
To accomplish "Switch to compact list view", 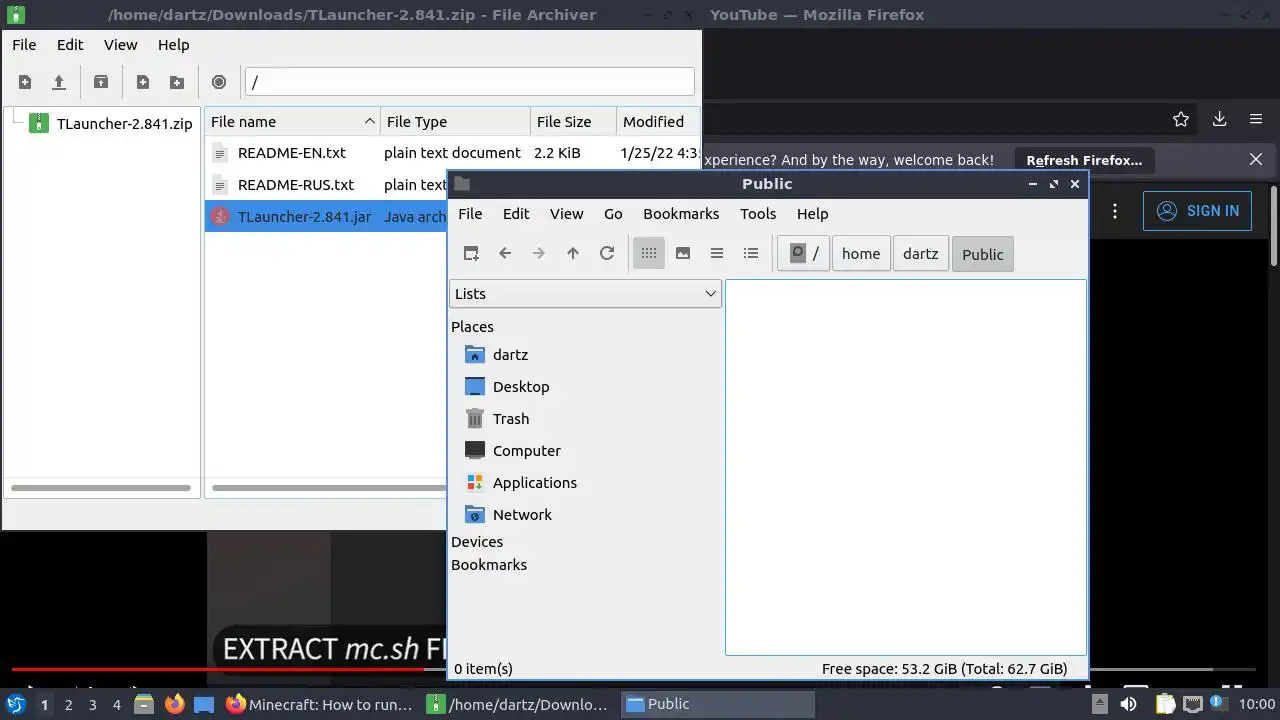I will [x=717, y=253].
